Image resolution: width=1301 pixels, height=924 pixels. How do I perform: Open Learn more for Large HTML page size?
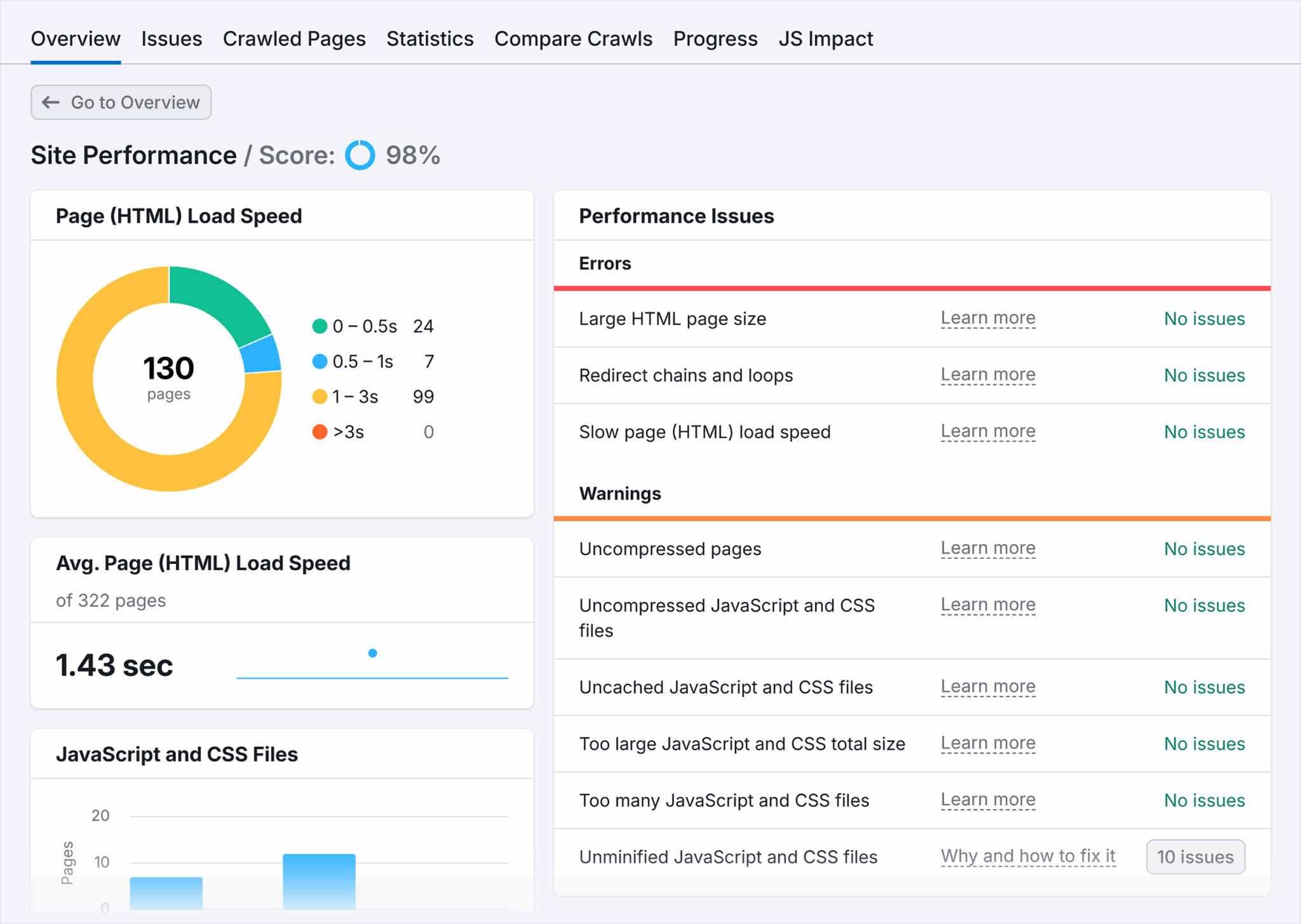[988, 318]
